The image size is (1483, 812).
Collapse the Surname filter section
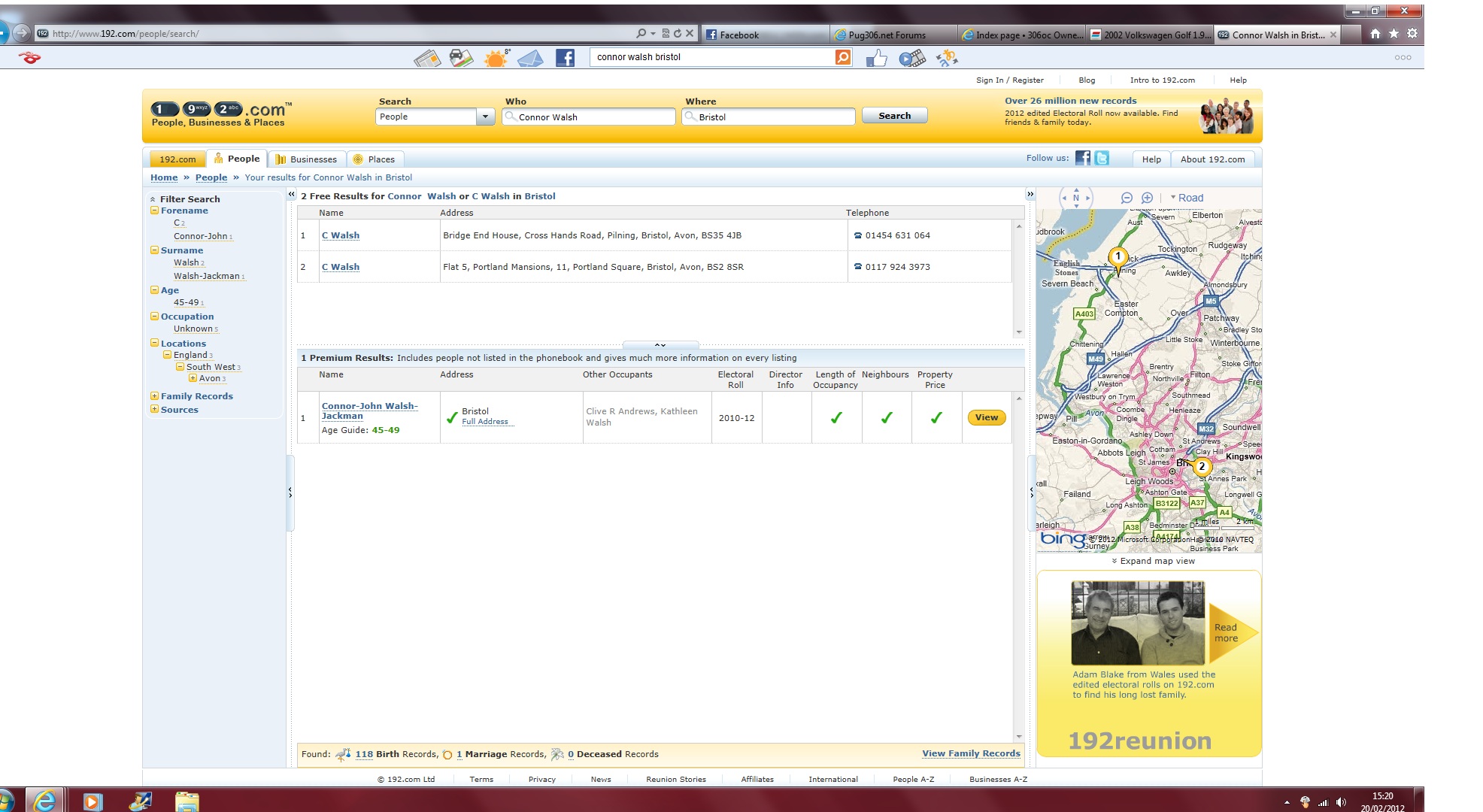[154, 250]
